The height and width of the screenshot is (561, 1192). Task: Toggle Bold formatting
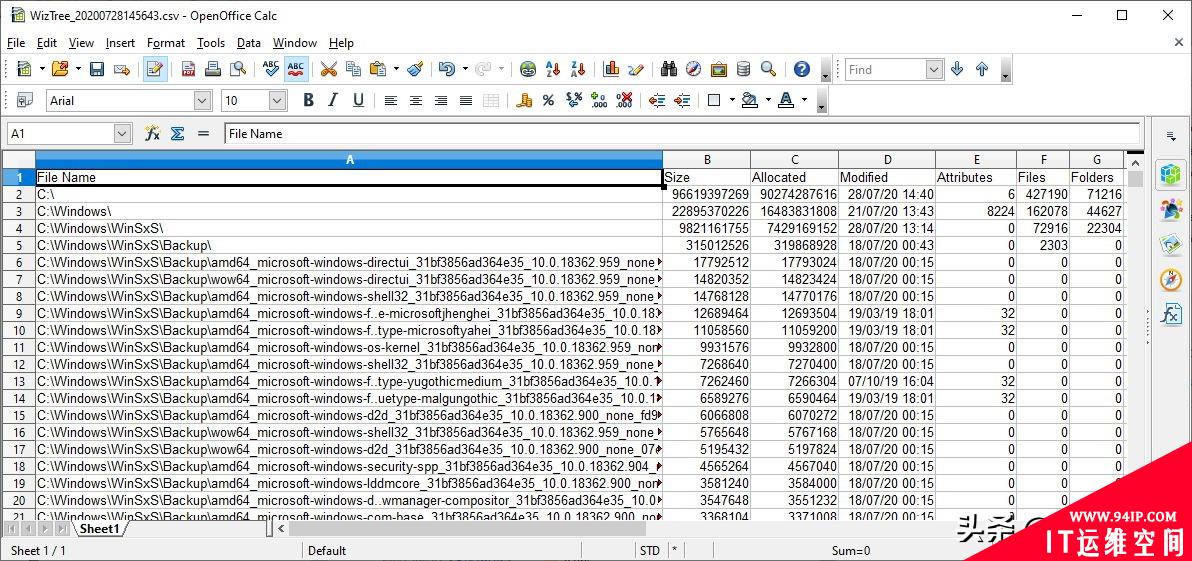coord(308,100)
